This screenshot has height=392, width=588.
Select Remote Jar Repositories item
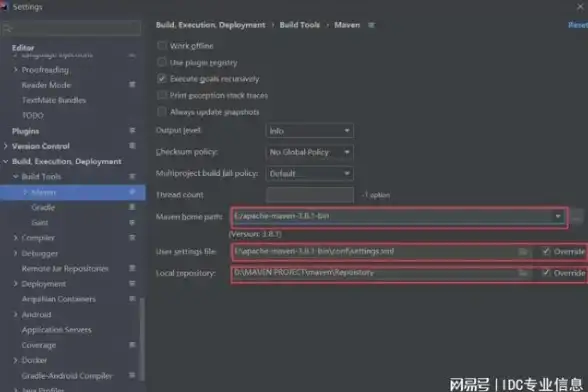(x=65, y=269)
